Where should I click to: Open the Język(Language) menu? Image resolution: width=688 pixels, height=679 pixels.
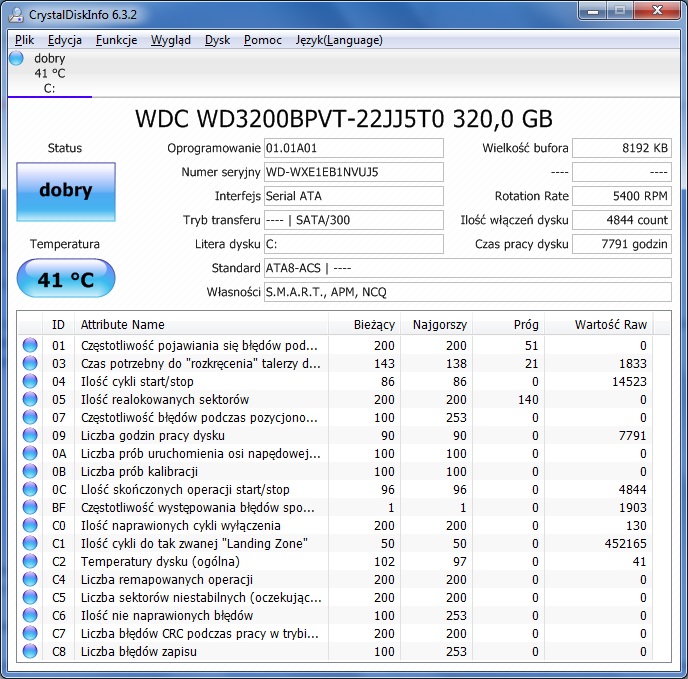click(339, 40)
